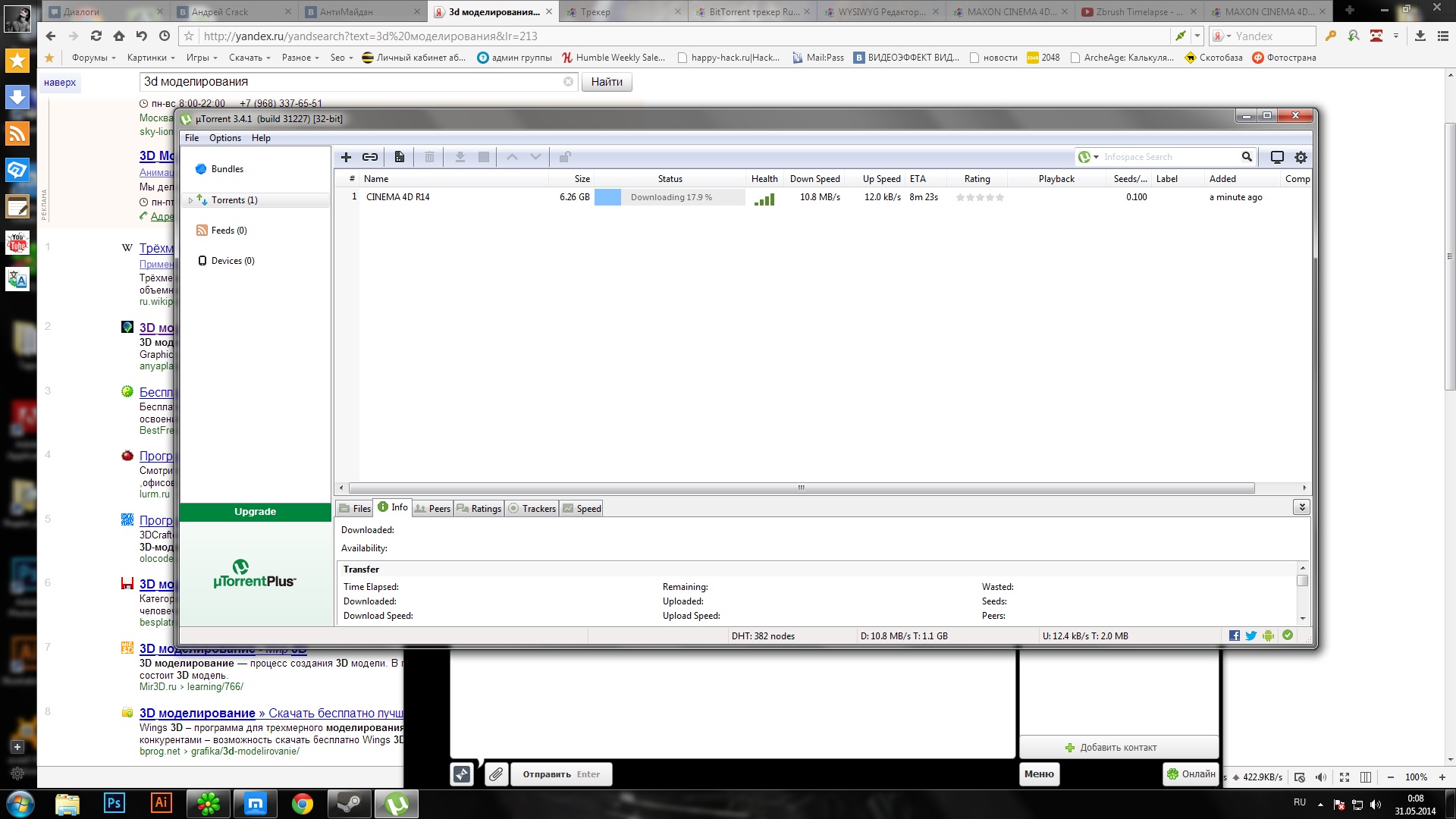Click Отправить send button in chat

tap(561, 774)
